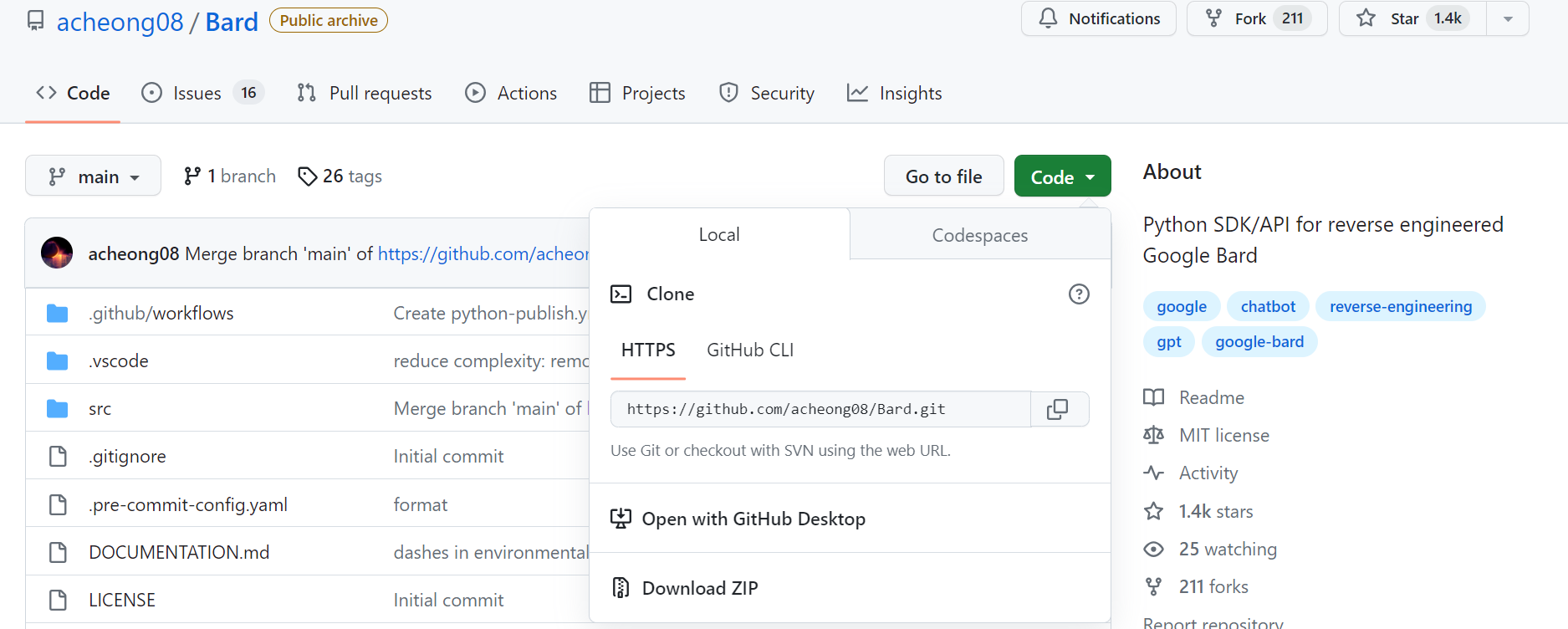The height and width of the screenshot is (629, 1568).
Task: Click the acheong08 commit author avatar
Action: point(57,253)
